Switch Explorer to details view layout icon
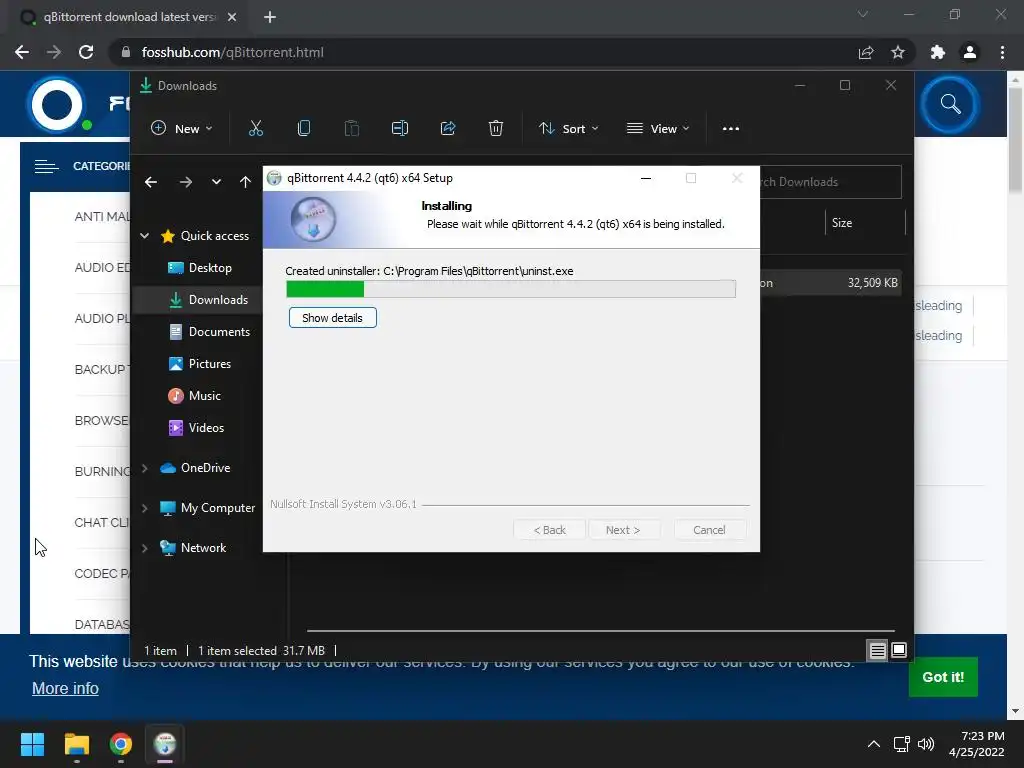This screenshot has height=768, width=1024. pyautogui.click(x=877, y=650)
